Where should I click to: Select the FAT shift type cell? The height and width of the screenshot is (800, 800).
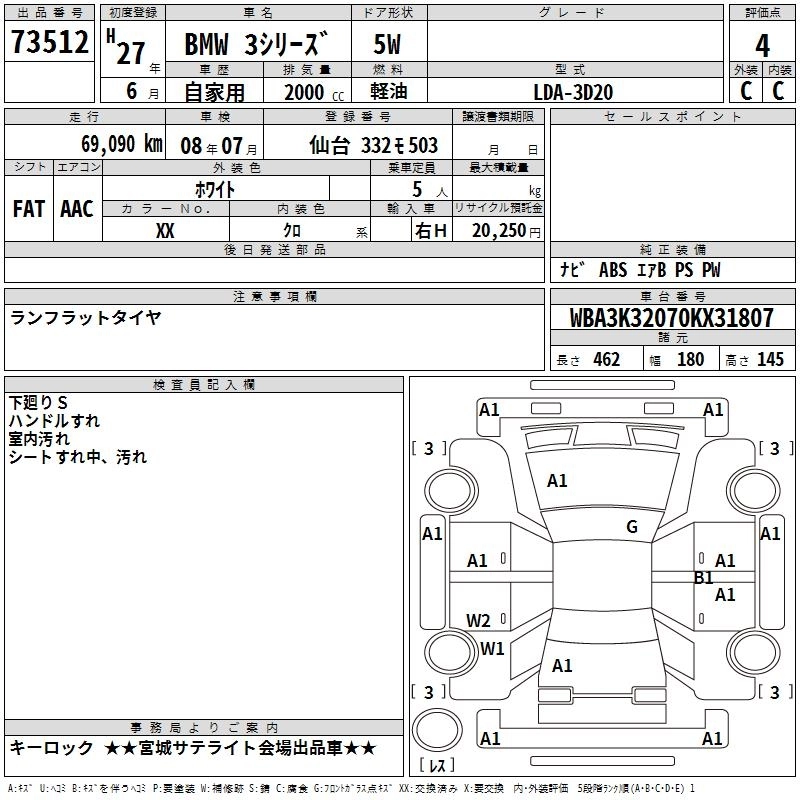[29, 209]
